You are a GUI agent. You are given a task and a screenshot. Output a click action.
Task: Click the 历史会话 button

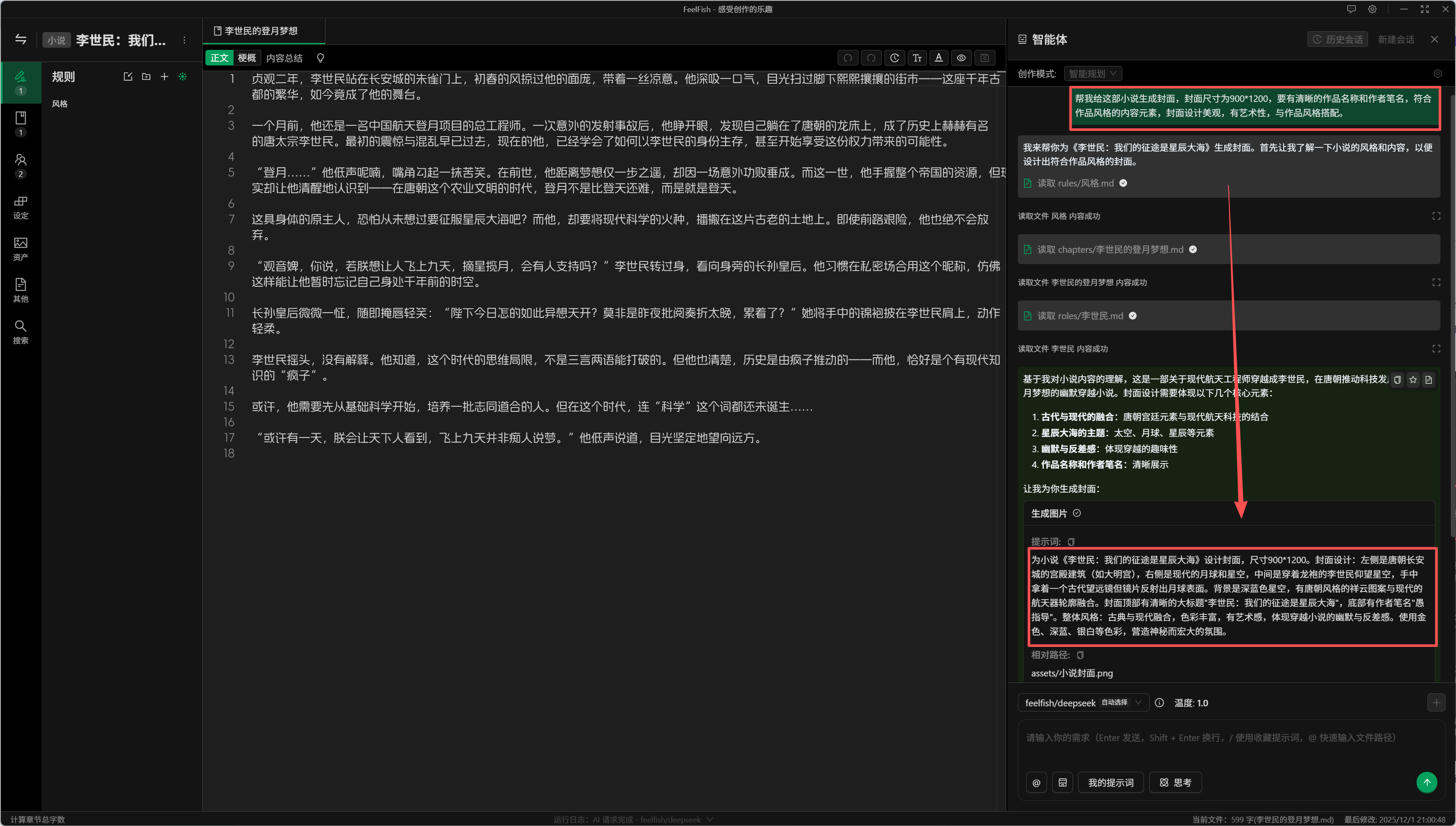1337,39
